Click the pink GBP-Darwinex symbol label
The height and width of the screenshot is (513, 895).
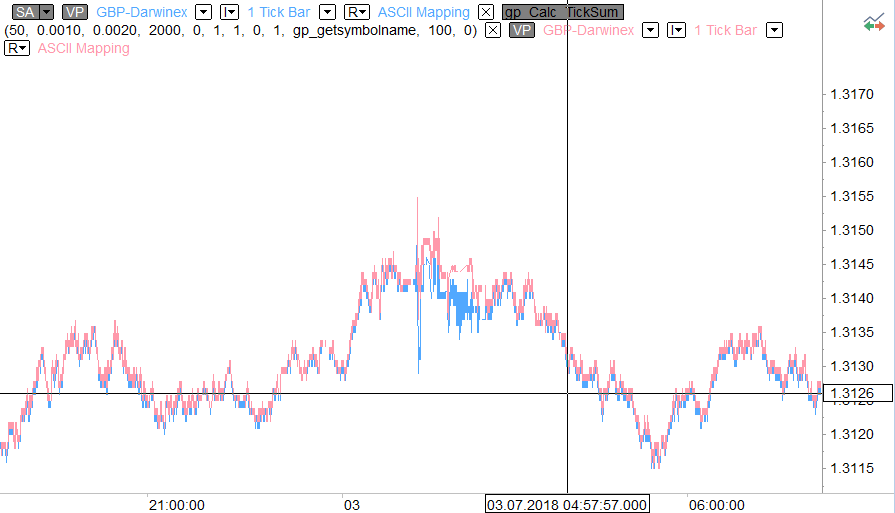pos(588,30)
